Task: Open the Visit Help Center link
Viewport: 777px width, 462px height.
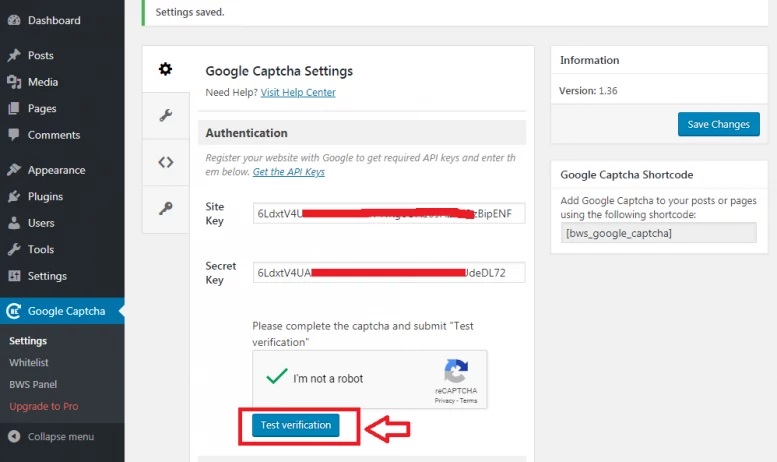Action: click(x=298, y=93)
